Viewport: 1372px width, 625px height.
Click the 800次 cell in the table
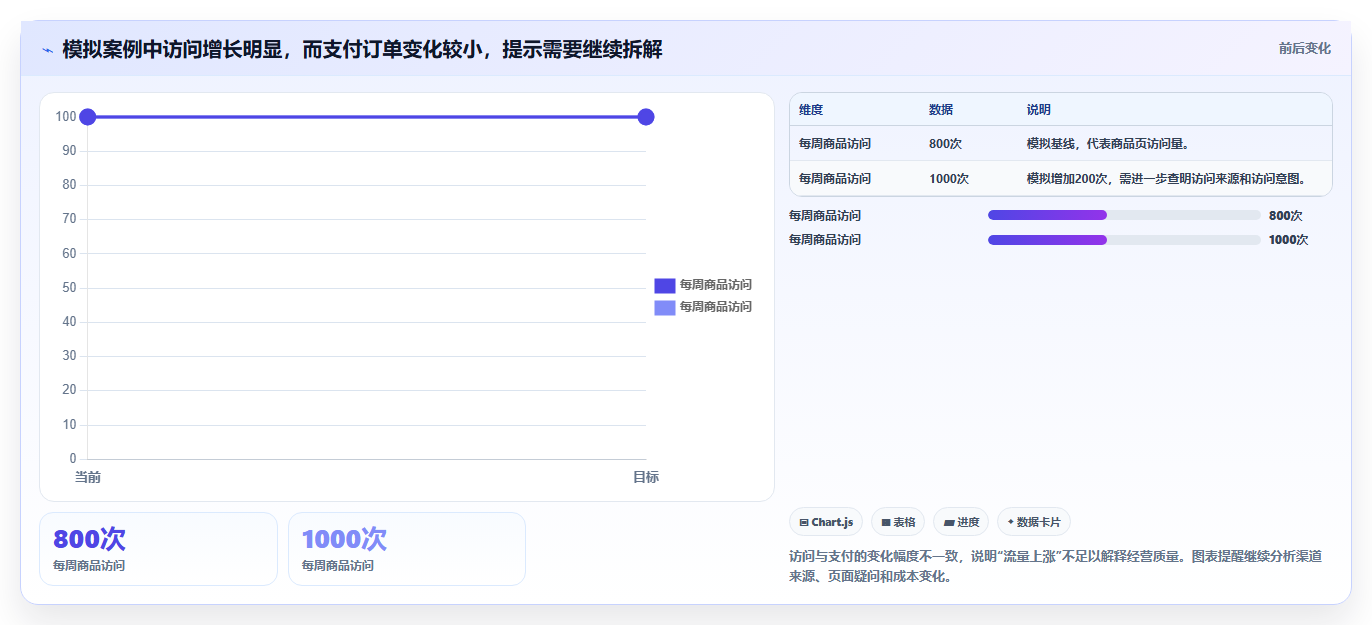tap(945, 144)
